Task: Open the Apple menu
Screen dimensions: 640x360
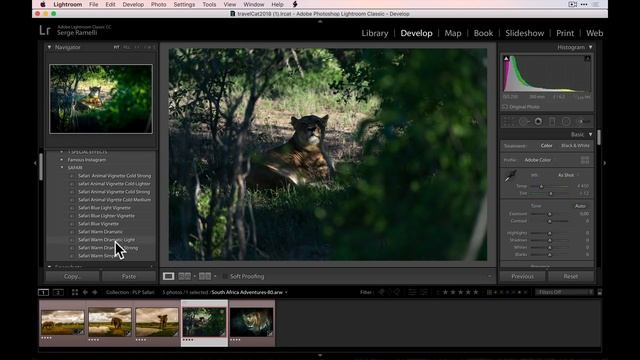Action: point(43,4)
